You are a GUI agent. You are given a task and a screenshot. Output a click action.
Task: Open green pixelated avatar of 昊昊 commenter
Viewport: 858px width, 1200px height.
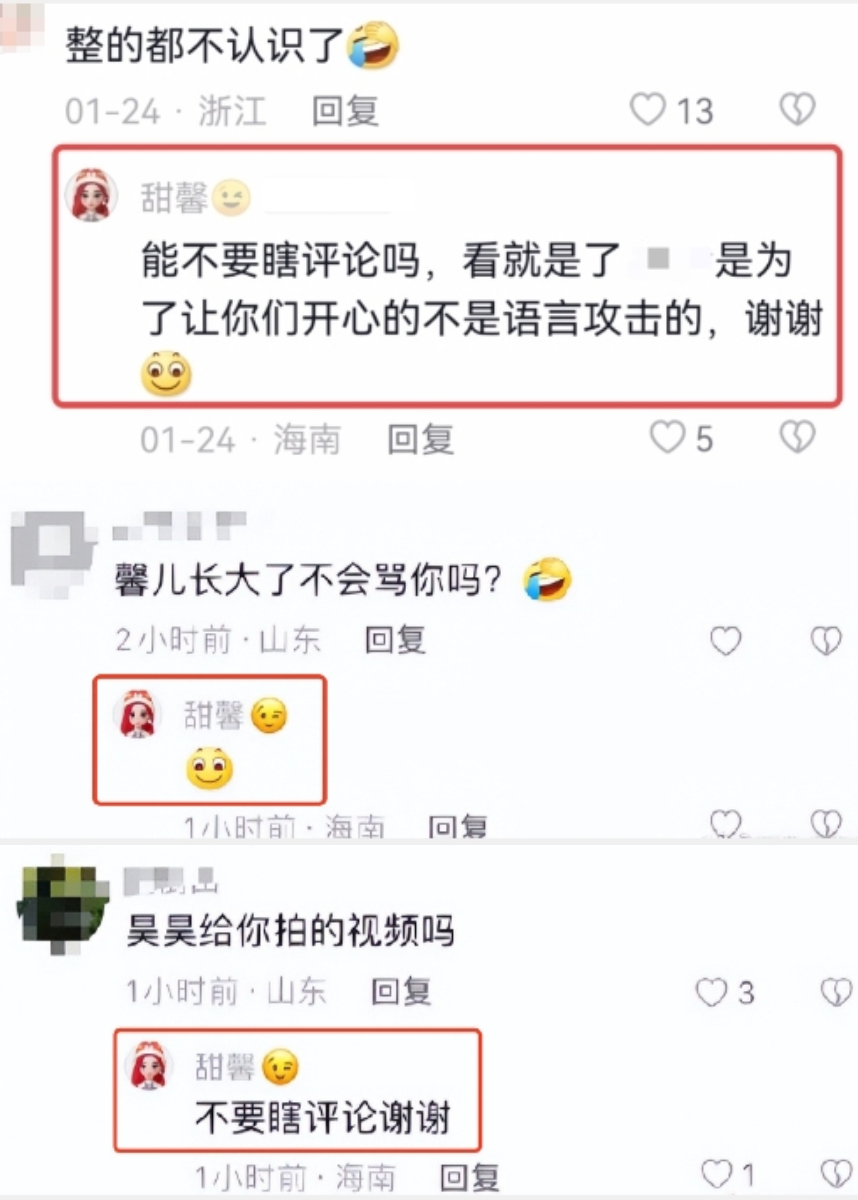[x=62, y=907]
